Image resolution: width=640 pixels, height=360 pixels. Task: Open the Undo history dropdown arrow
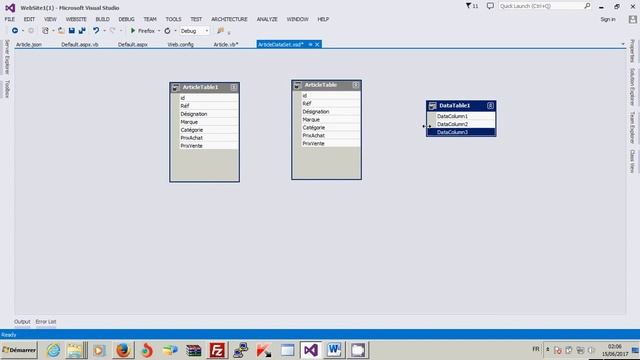(x=104, y=31)
